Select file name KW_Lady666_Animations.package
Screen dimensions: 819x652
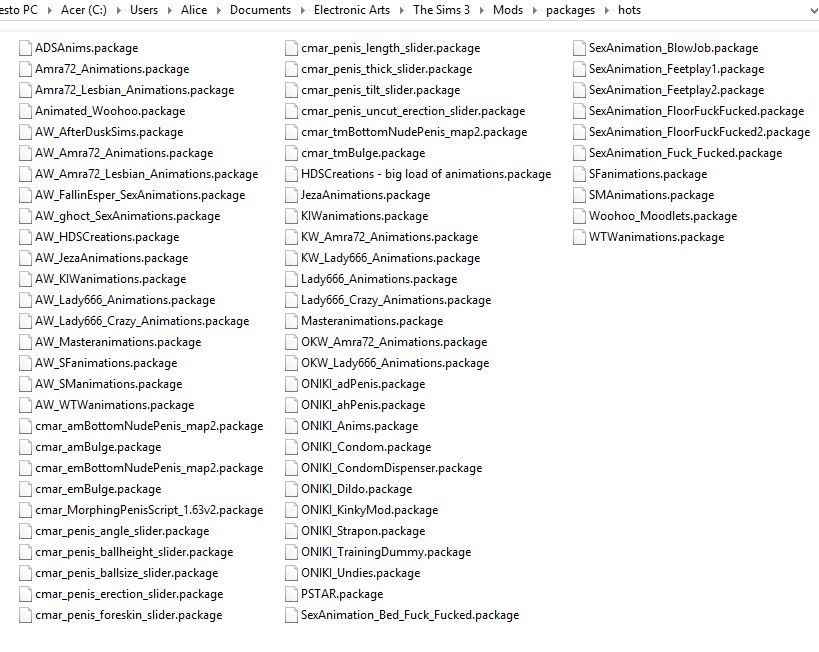click(390, 258)
